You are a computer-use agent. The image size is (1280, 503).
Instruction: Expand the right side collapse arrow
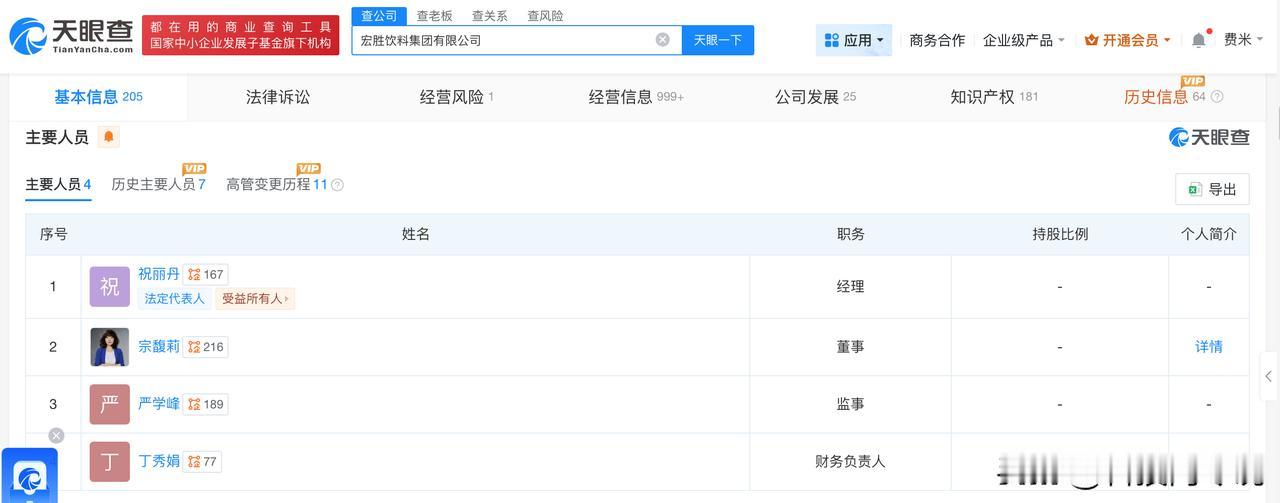coord(1269,376)
